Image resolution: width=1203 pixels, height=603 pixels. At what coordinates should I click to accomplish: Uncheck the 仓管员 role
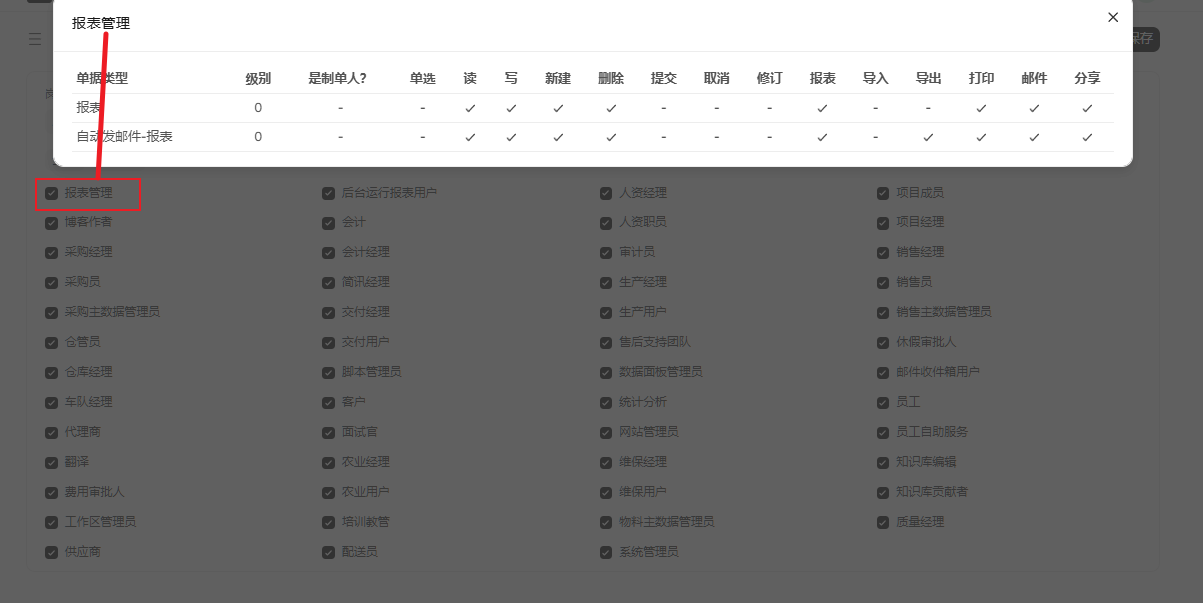pyautogui.click(x=51, y=342)
